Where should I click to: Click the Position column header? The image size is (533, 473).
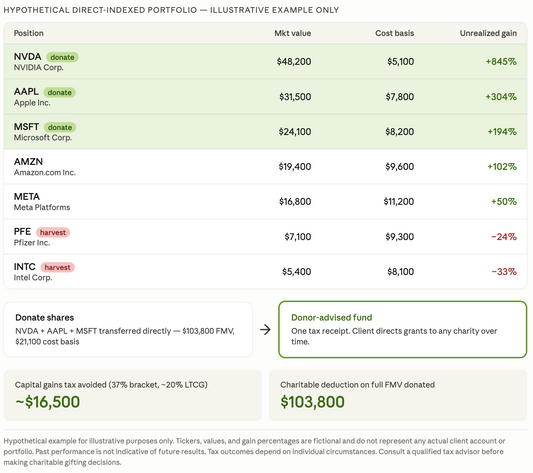29,33
